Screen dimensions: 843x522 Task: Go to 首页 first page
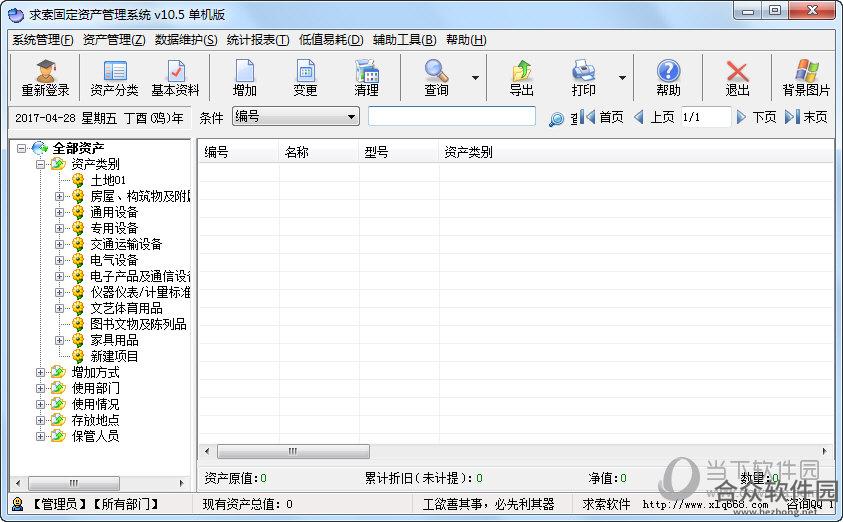click(x=602, y=117)
